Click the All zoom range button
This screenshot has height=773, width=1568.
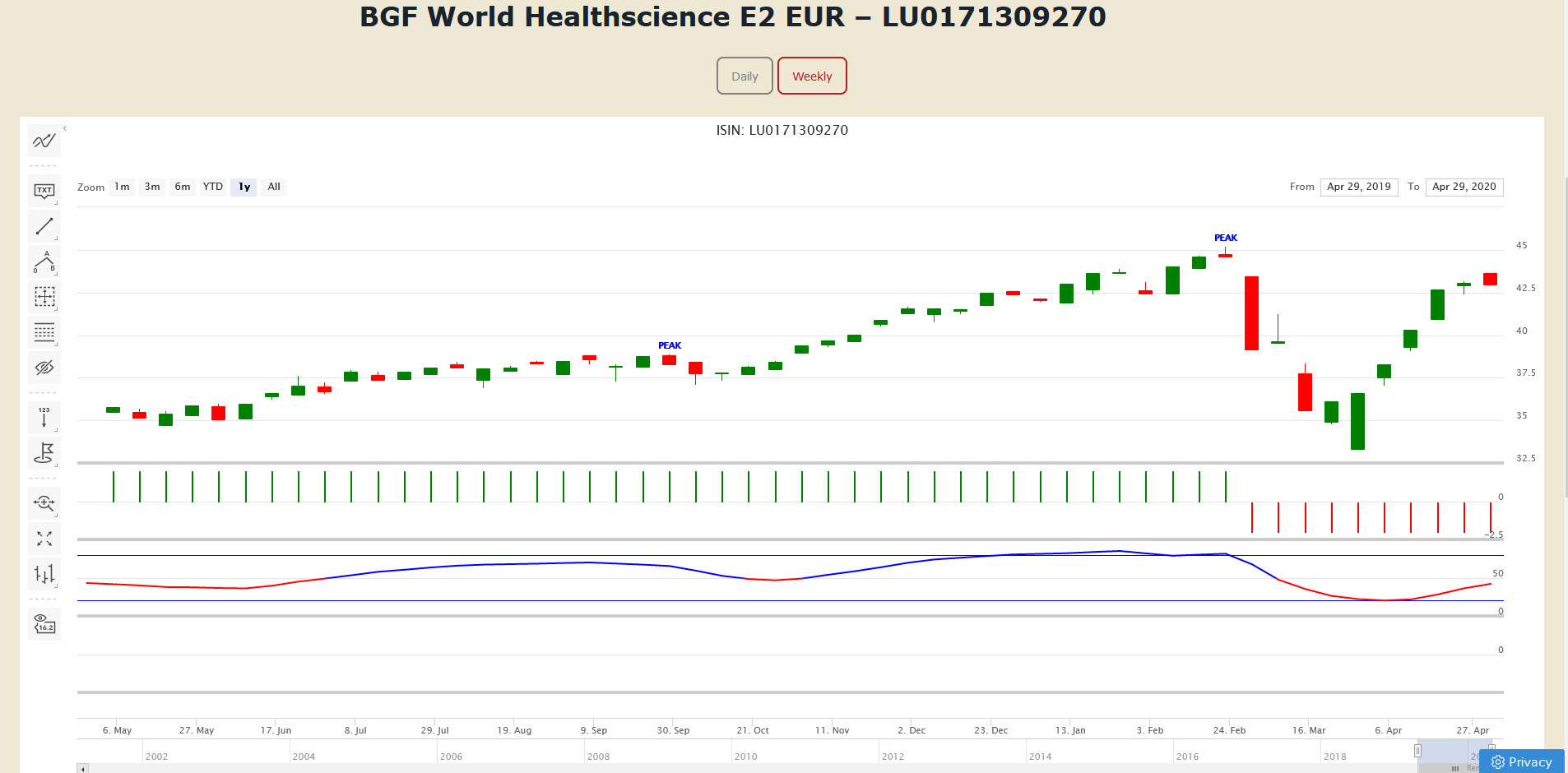click(x=274, y=187)
